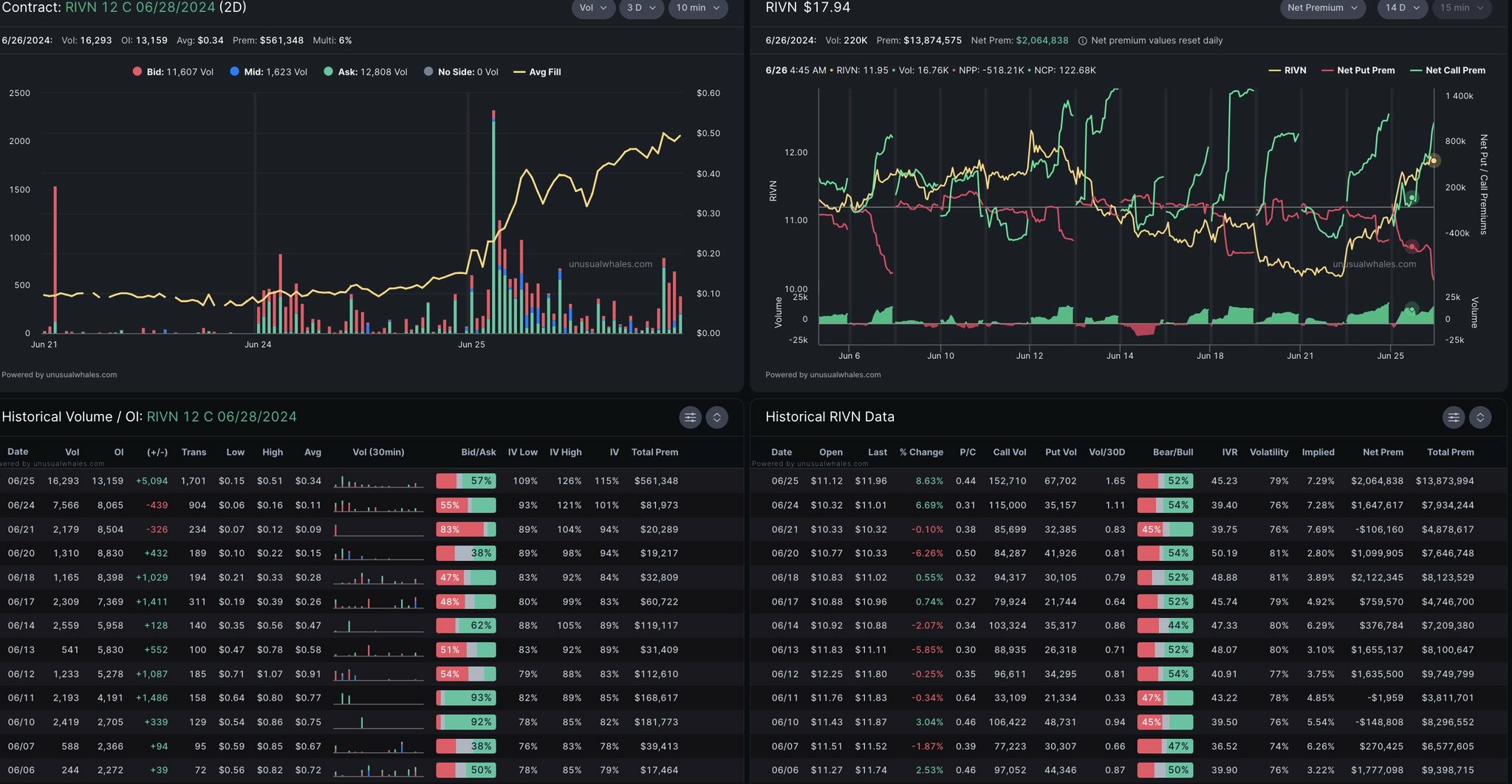Image resolution: width=1512 pixels, height=784 pixels.
Task: Toggle Net Put Prem line visibility
Action: [1358, 70]
